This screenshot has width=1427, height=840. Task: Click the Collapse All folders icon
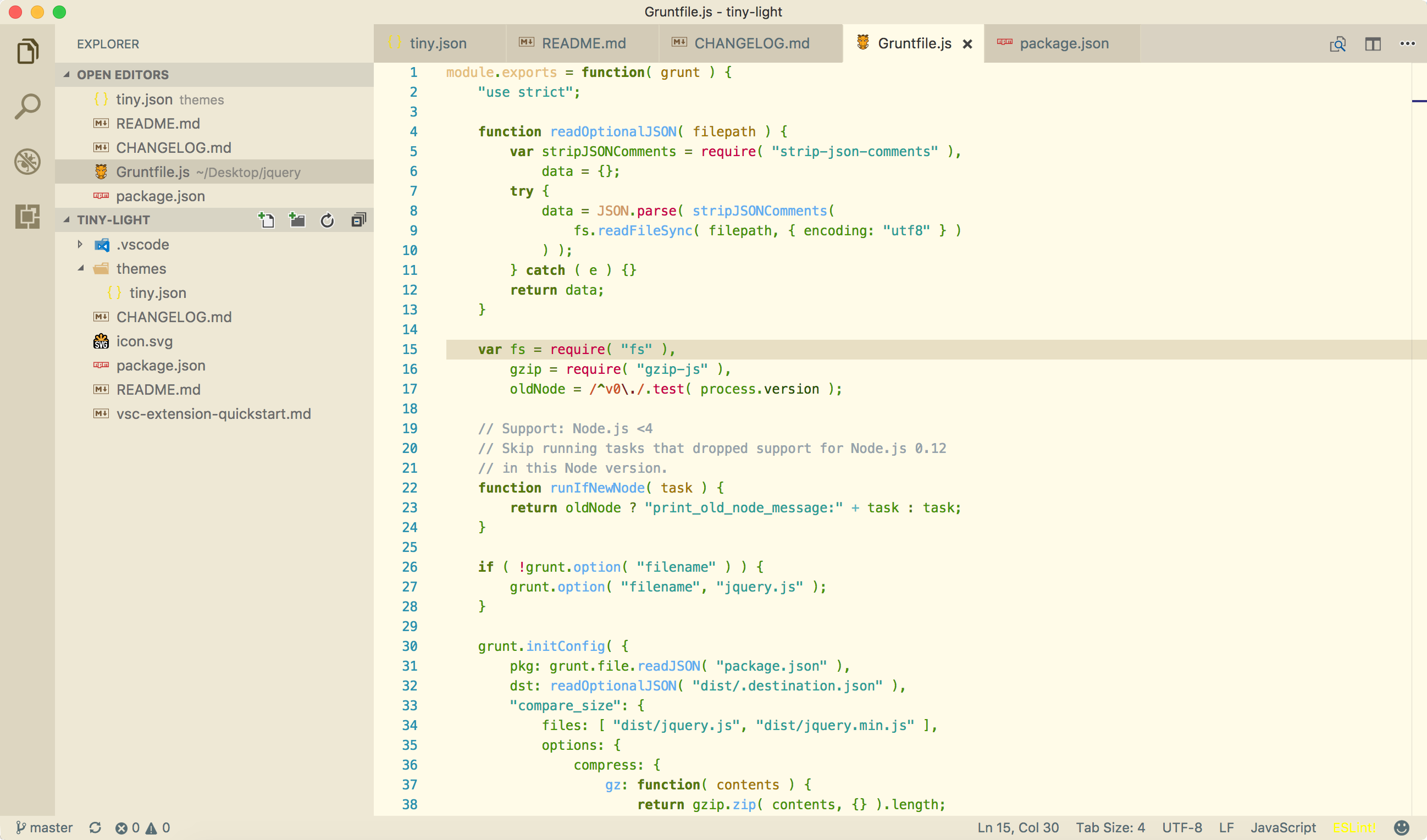(358, 220)
